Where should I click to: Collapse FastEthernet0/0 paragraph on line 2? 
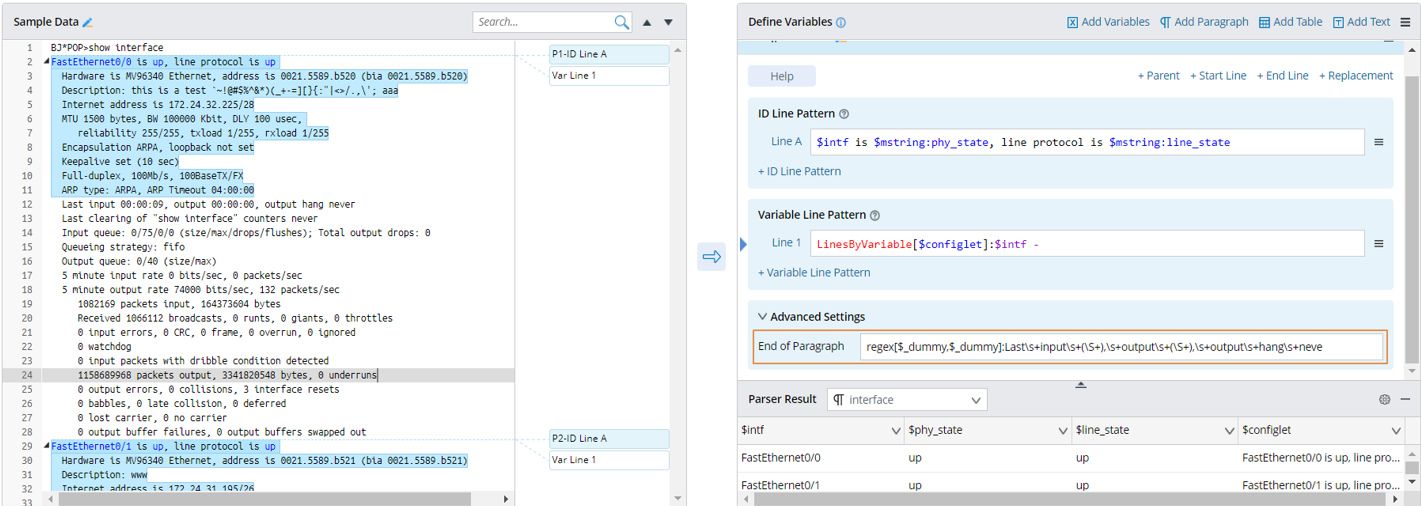[x=46, y=62]
